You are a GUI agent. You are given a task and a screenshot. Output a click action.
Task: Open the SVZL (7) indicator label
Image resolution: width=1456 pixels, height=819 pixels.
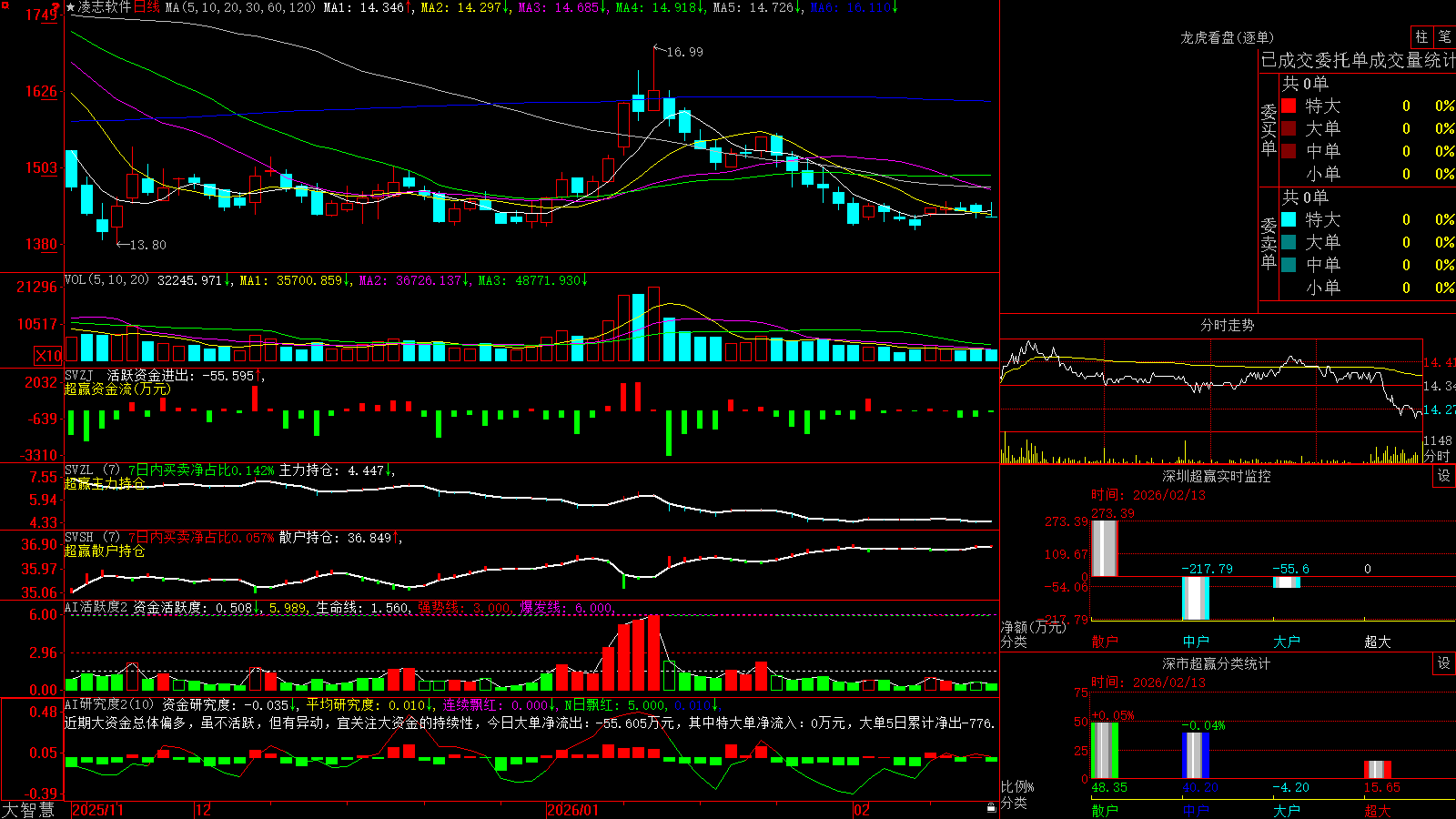tap(93, 470)
